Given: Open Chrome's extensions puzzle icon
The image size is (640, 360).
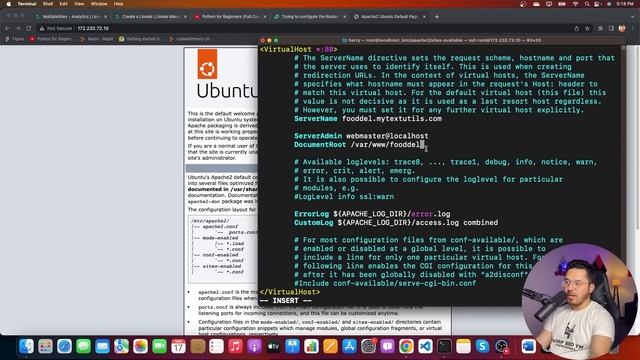Looking at the screenshot, I should (x=600, y=28).
